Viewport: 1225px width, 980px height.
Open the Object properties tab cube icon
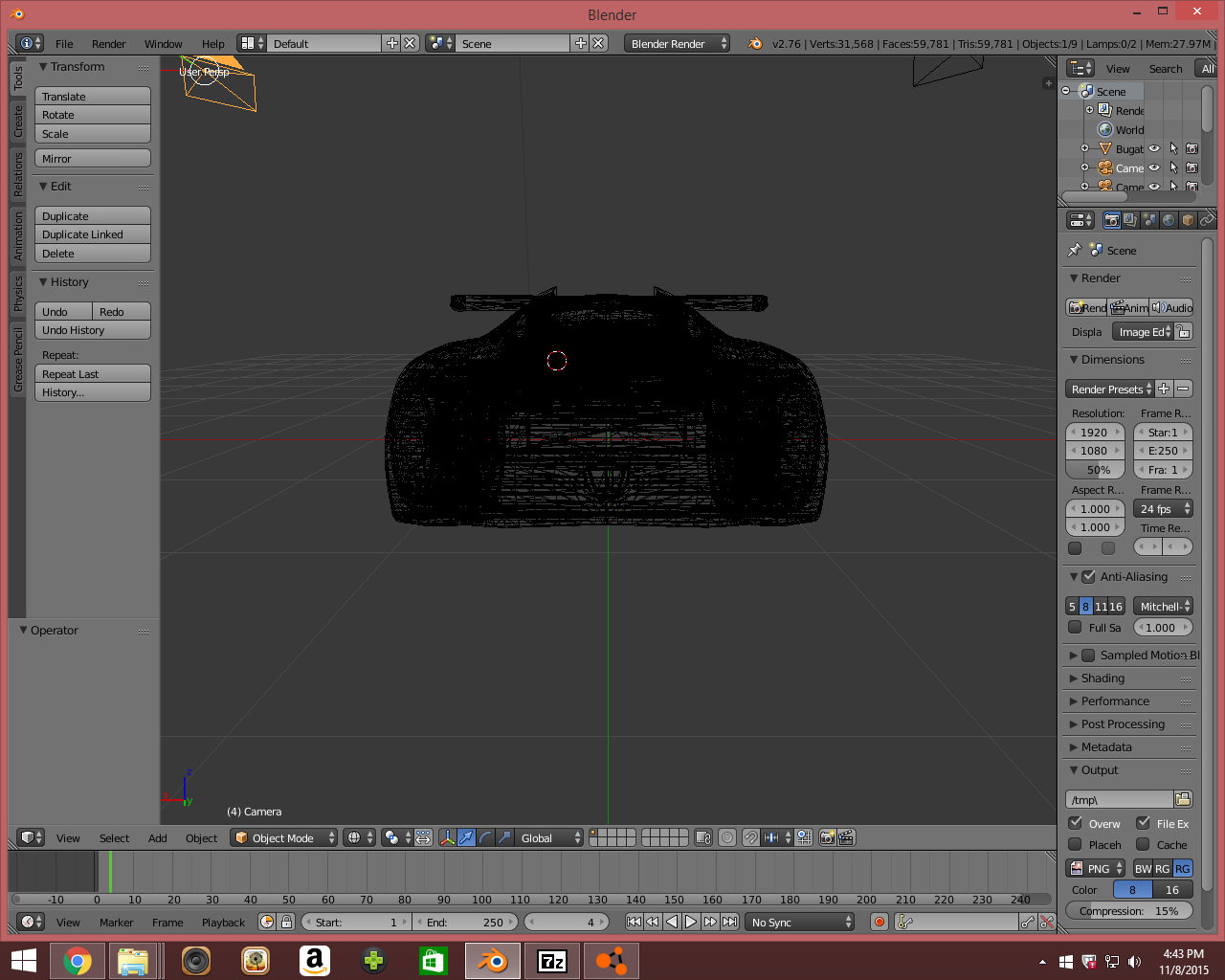click(1188, 220)
